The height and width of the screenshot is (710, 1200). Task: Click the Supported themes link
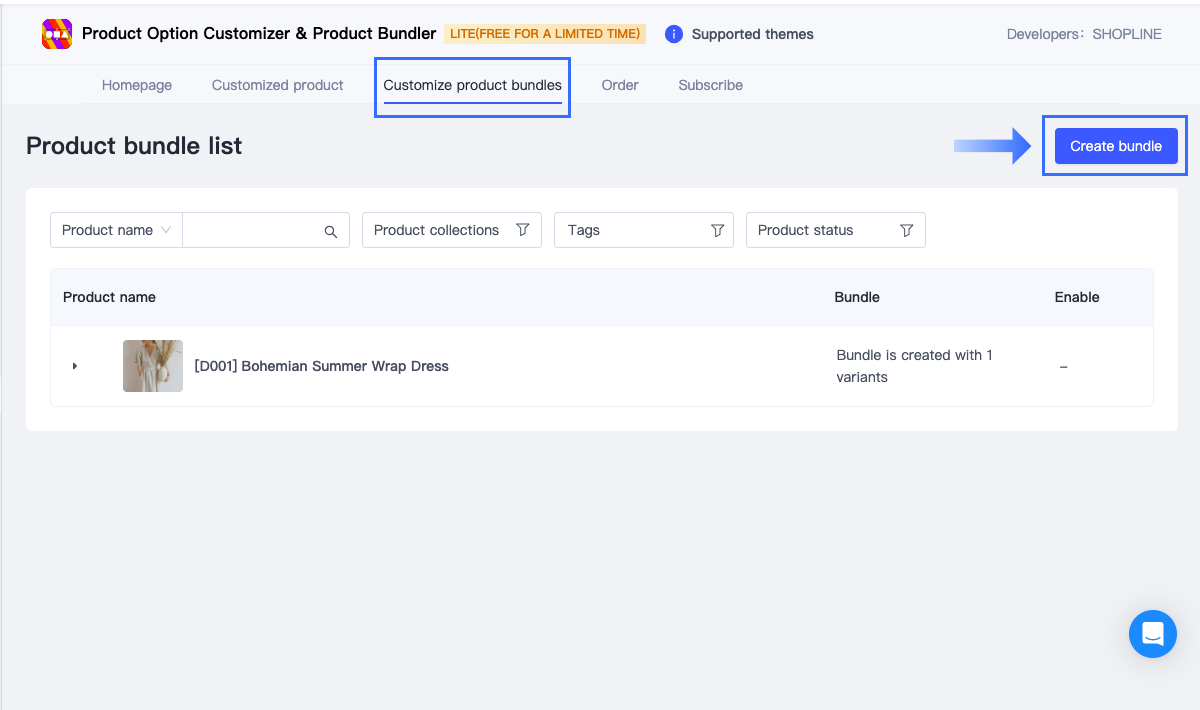click(x=752, y=33)
